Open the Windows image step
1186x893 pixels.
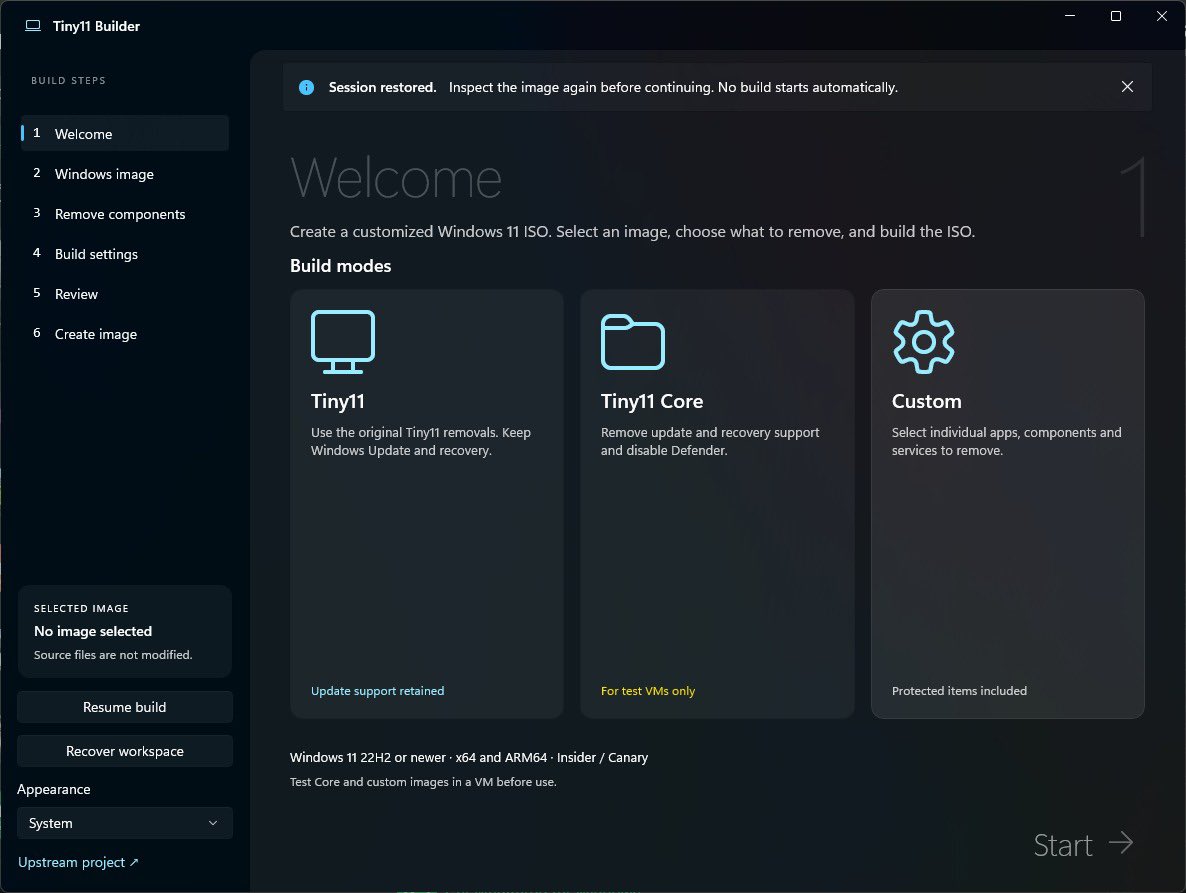[x=125, y=174]
